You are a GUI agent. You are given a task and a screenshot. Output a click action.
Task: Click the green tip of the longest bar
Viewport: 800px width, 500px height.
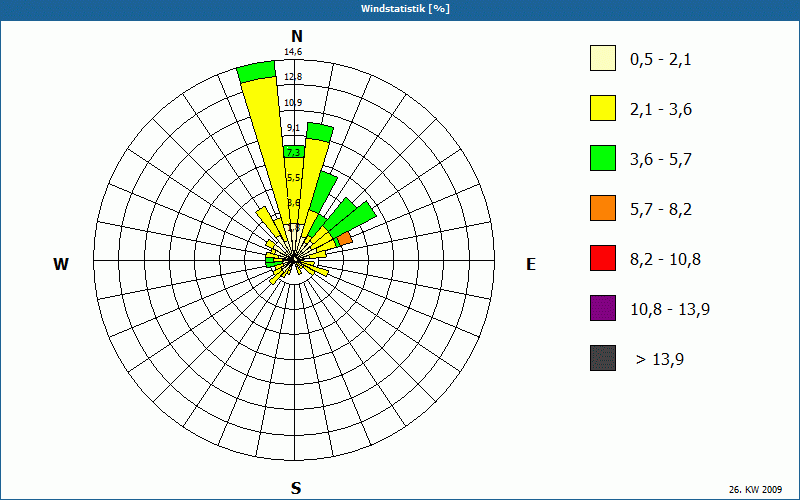[257, 71]
